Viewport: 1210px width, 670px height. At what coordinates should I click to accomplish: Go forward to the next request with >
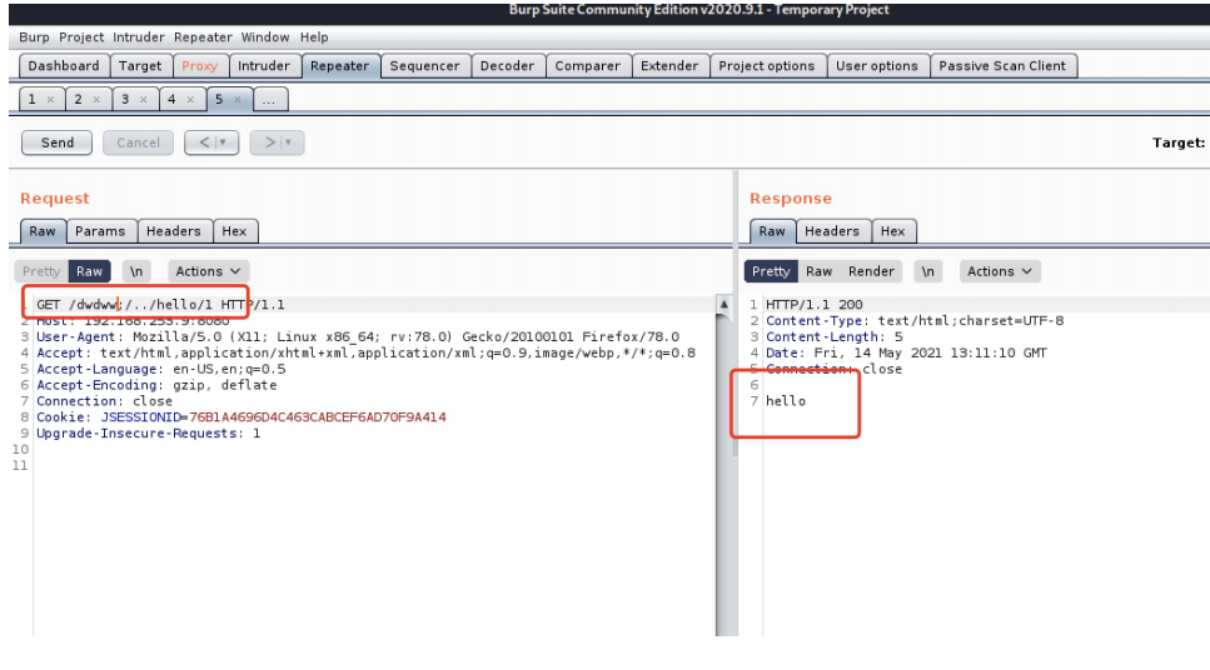click(268, 143)
